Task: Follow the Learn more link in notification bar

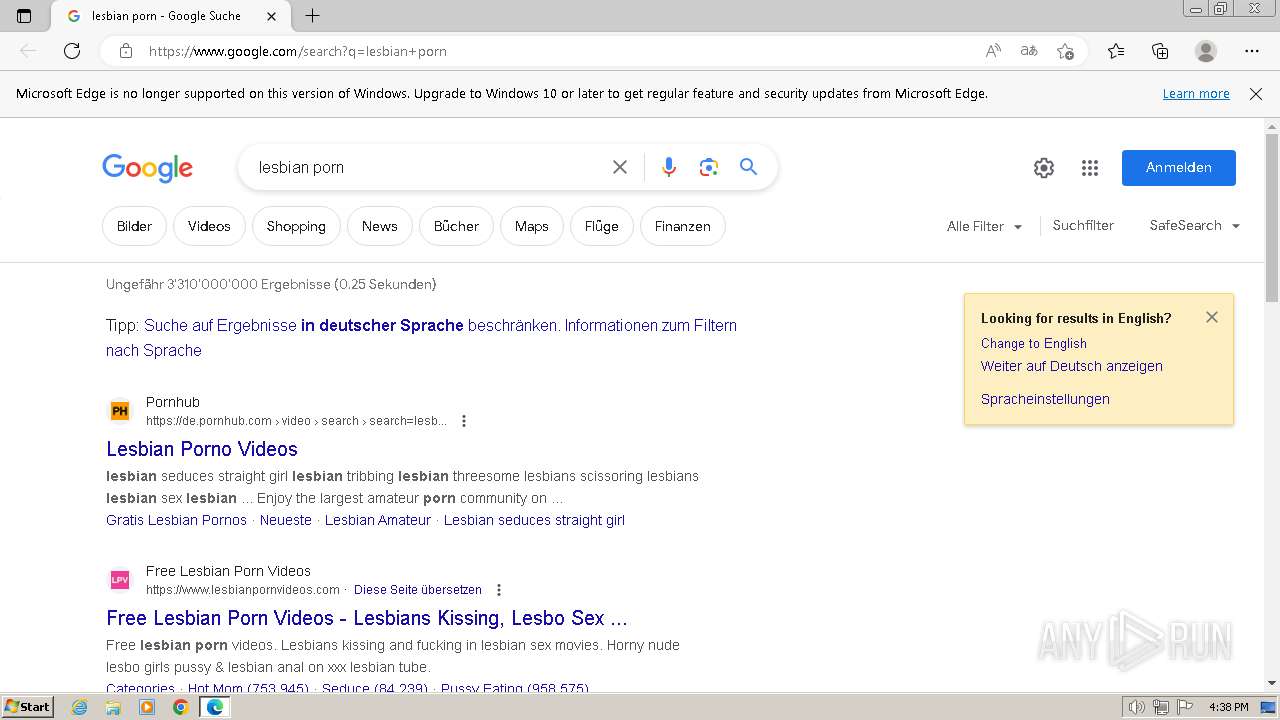Action: pos(1196,94)
